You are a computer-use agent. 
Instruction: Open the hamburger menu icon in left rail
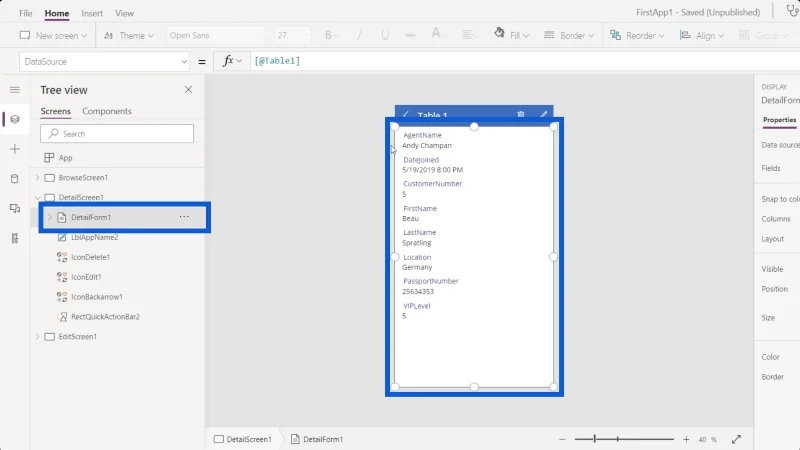(15, 90)
